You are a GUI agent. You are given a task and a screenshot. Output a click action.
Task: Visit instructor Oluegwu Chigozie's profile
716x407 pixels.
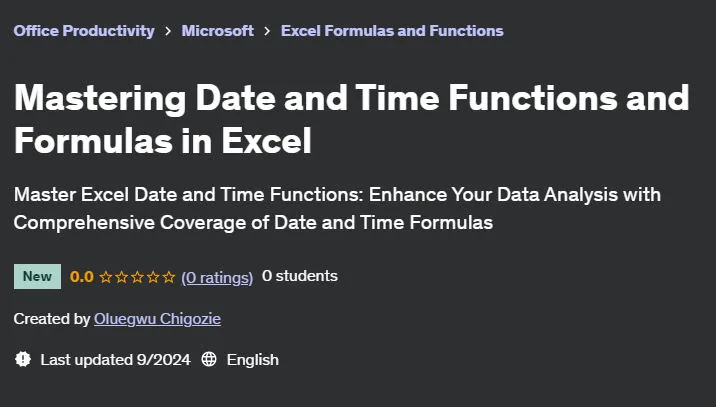pos(158,319)
